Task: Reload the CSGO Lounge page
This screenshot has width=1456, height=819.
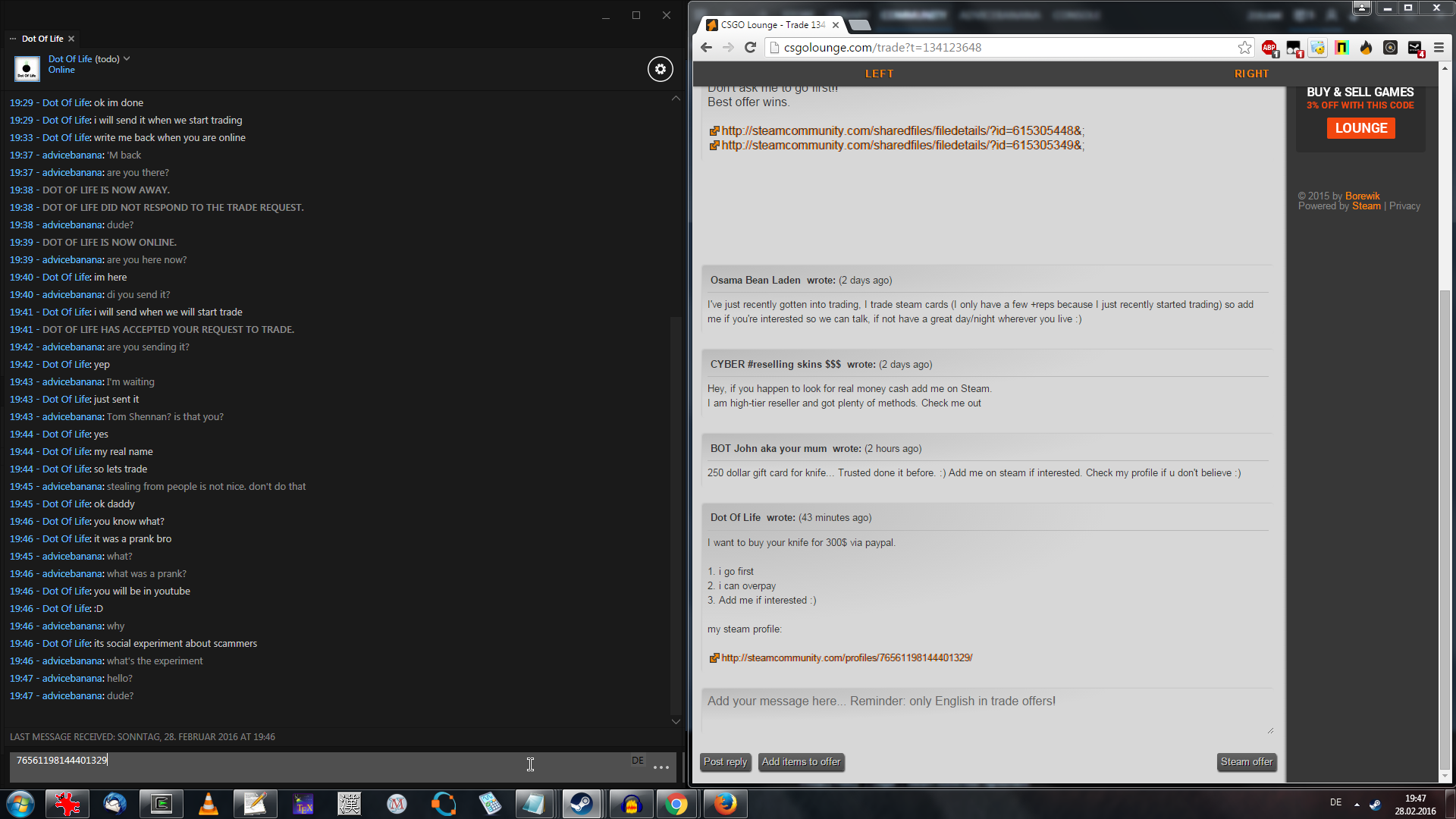Action: pos(750,48)
